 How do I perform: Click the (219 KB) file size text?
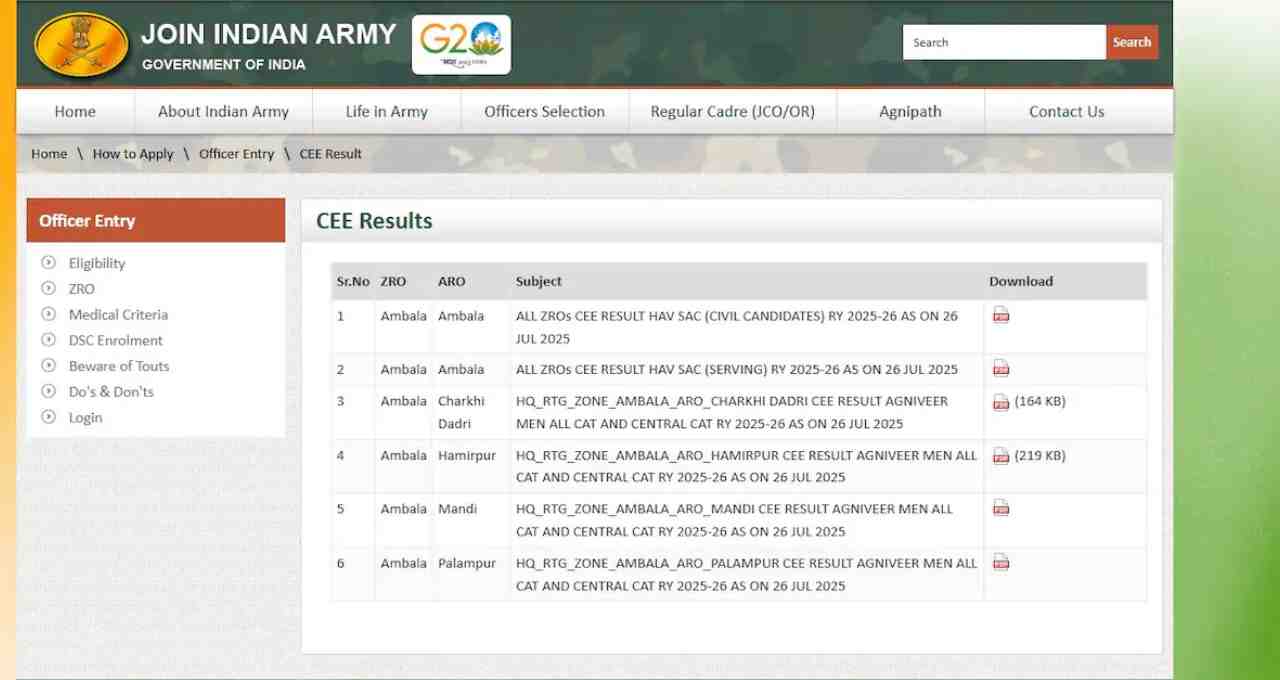point(1040,456)
